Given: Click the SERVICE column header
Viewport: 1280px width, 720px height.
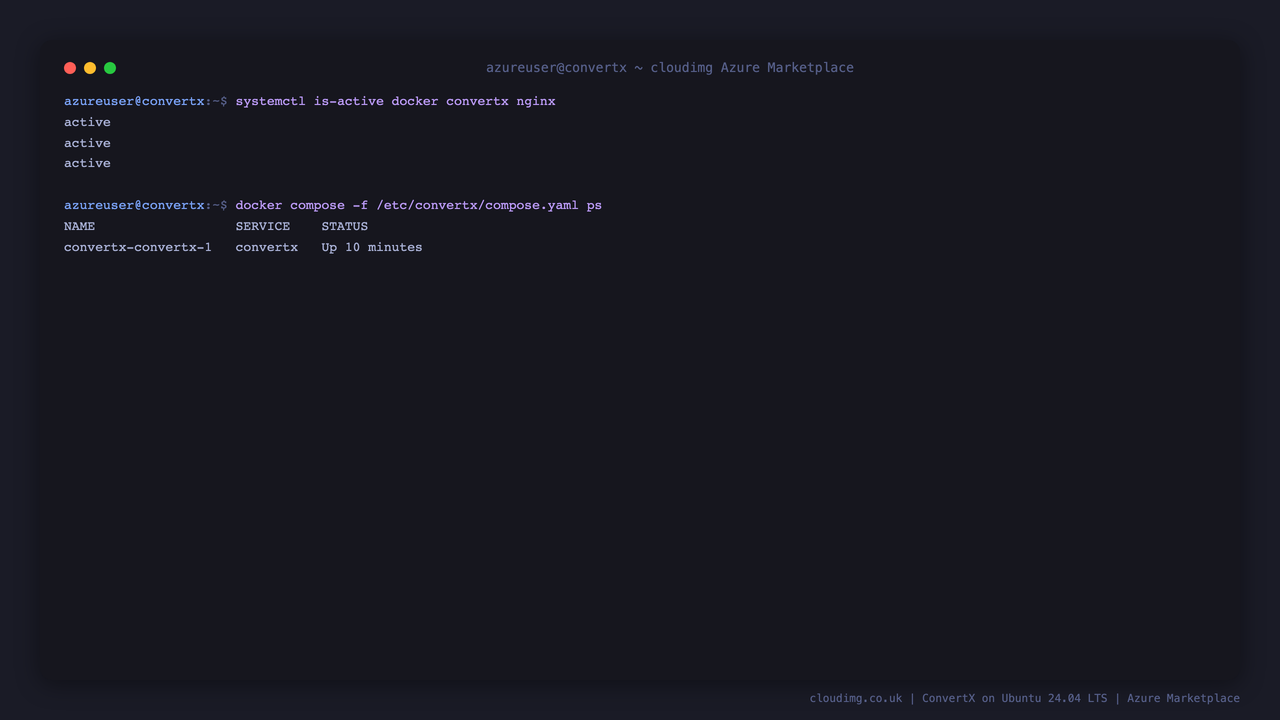Looking at the screenshot, I should tap(263, 226).
